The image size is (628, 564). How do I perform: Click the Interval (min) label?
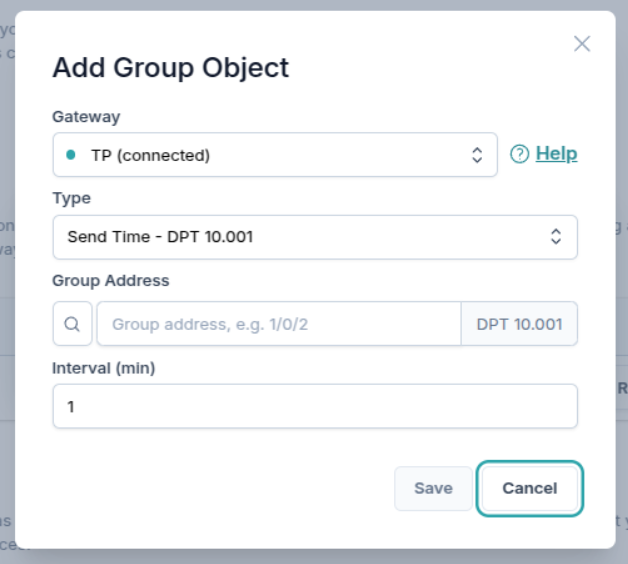tap(104, 368)
